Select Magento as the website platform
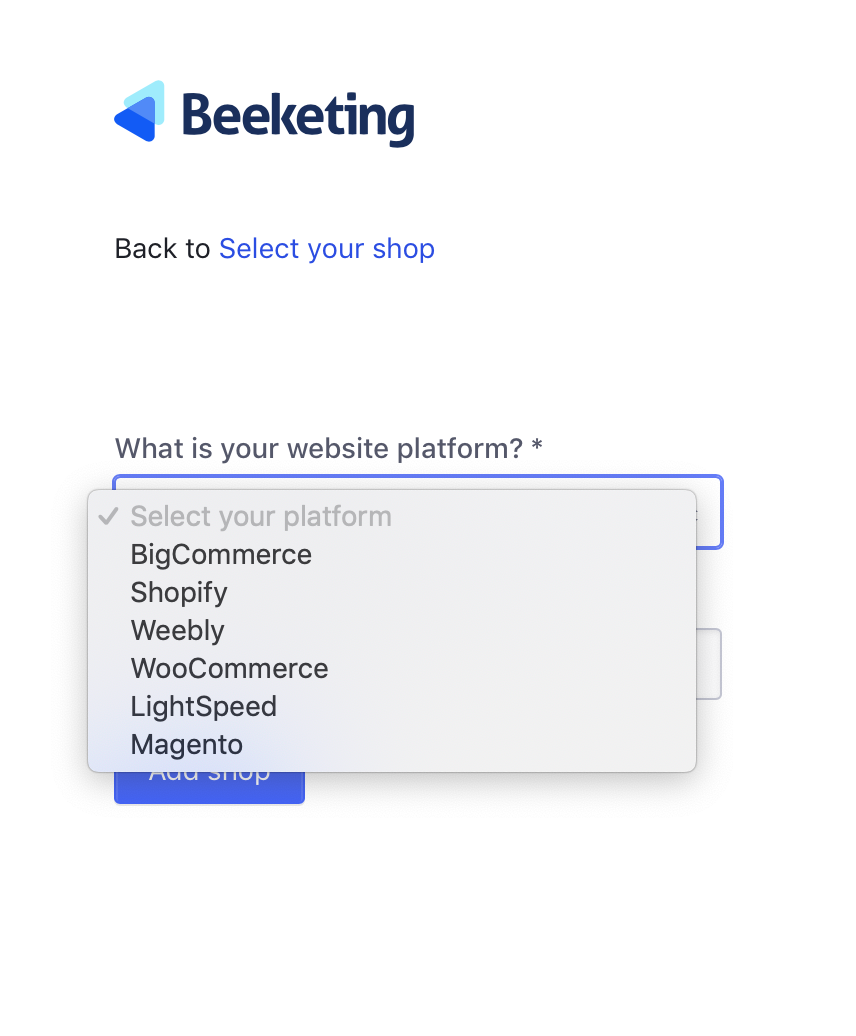 point(186,744)
